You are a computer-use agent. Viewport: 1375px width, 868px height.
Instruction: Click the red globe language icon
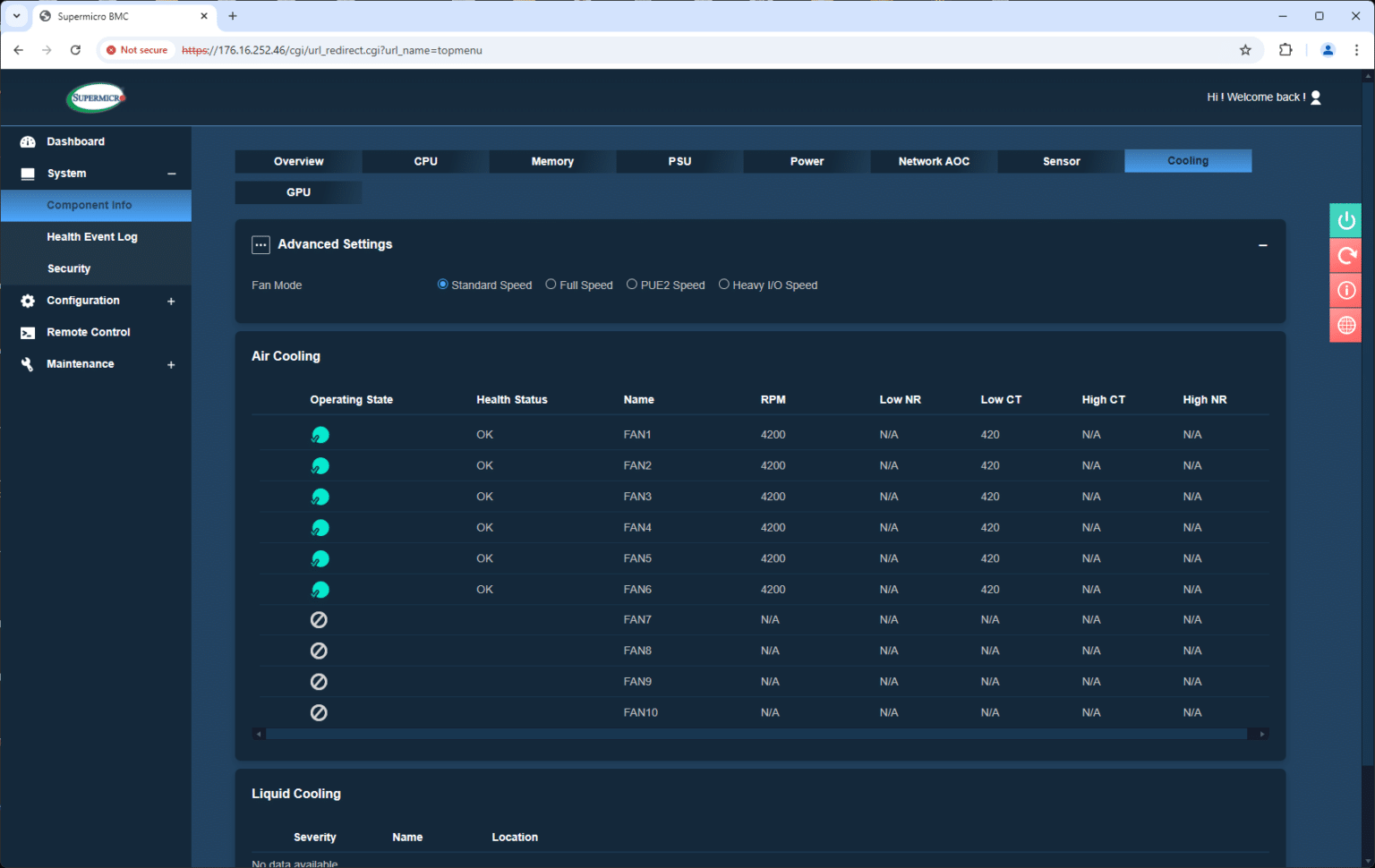pyautogui.click(x=1345, y=326)
